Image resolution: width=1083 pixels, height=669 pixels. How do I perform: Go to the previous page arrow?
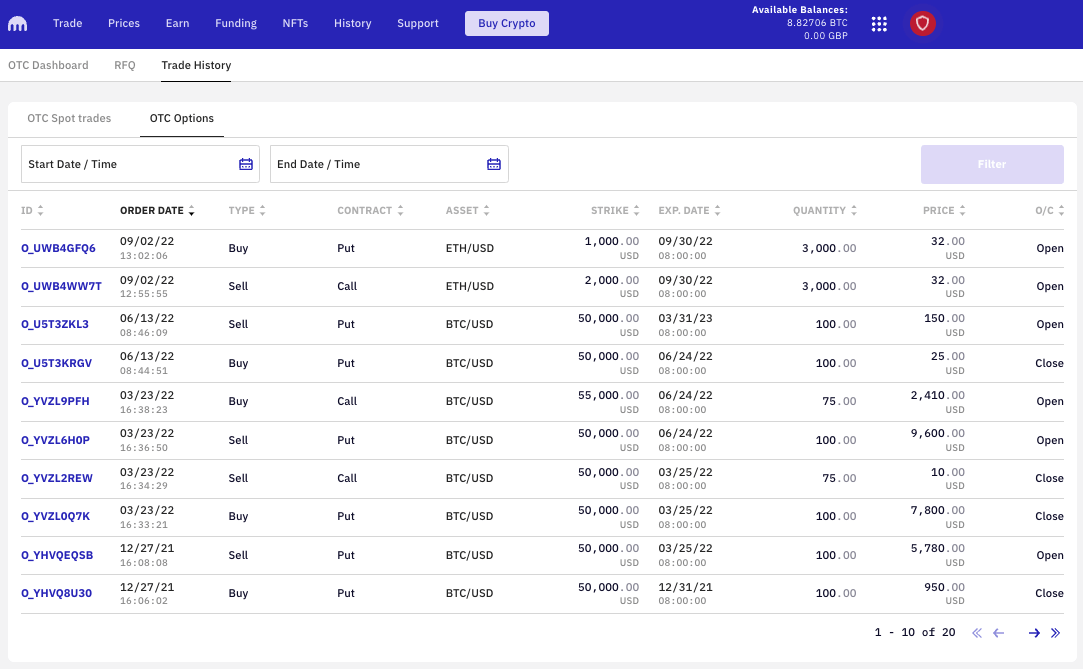998,633
